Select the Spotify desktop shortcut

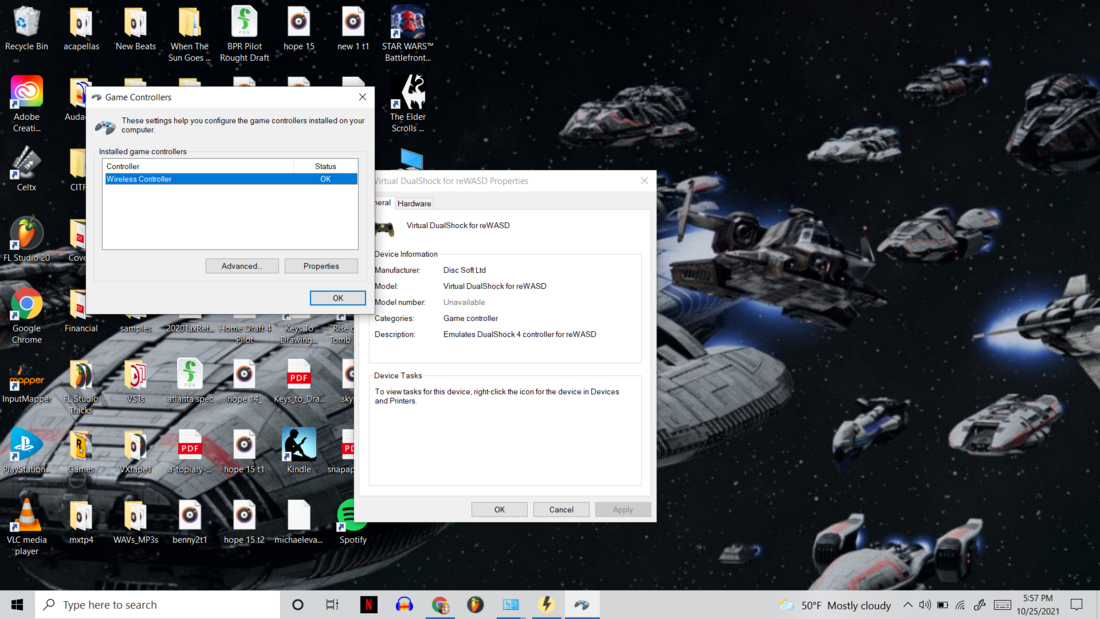[x=353, y=521]
